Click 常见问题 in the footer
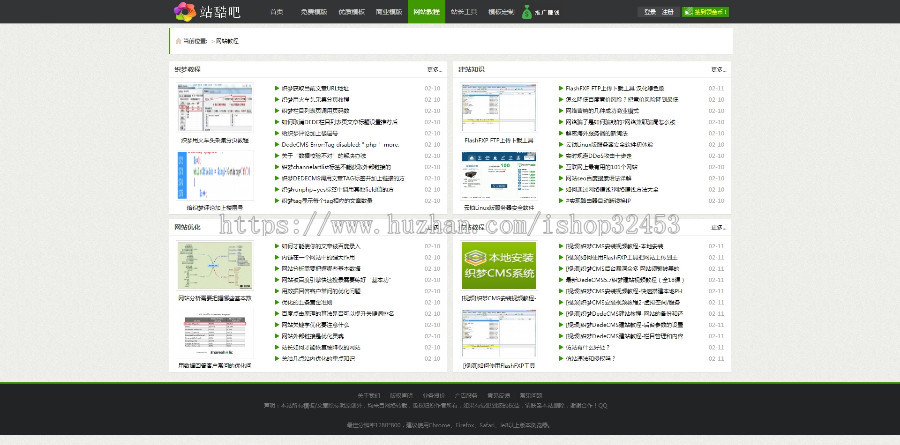 (531, 396)
